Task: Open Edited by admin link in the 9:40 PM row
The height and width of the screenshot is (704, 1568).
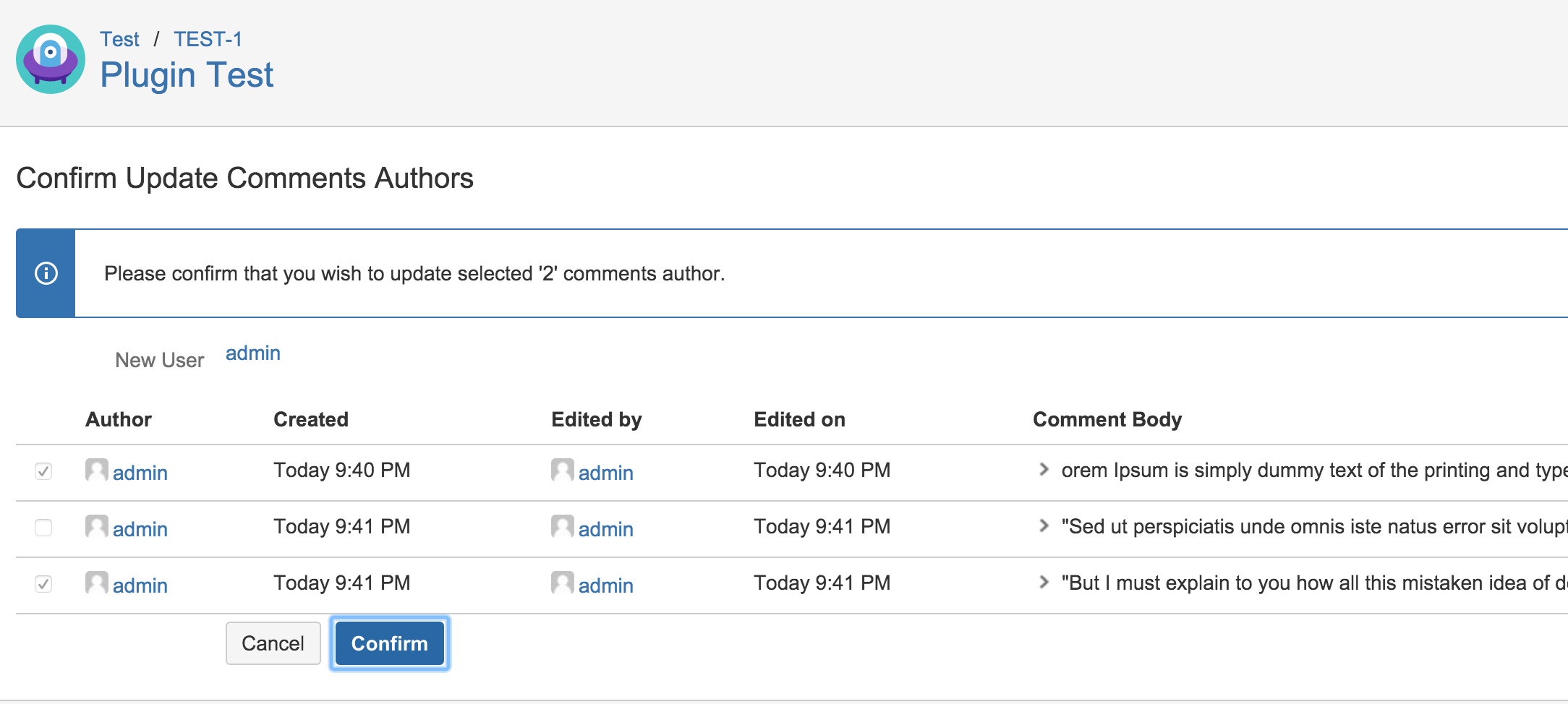Action: 606,473
